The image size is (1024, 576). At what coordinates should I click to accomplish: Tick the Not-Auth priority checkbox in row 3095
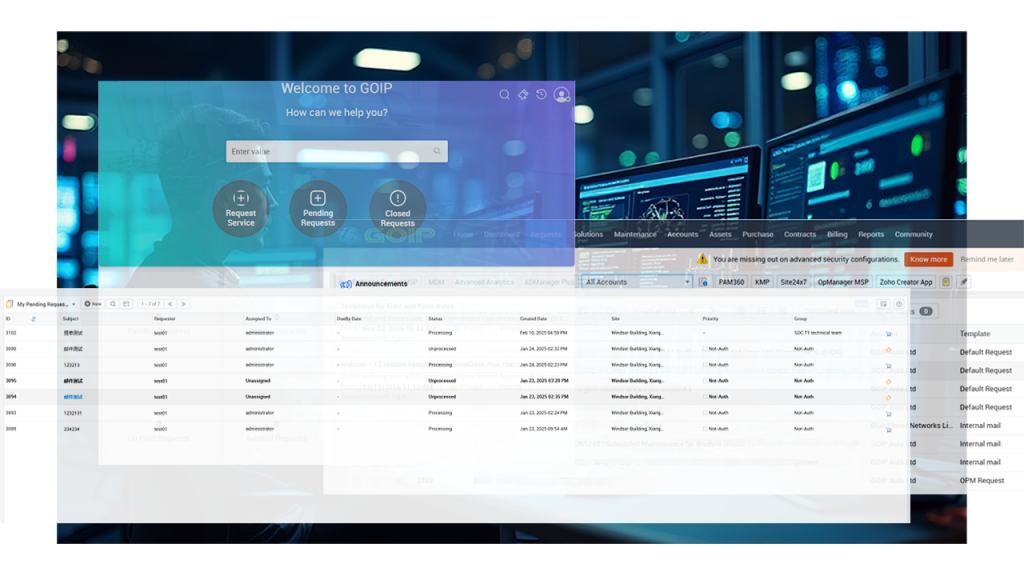[705, 381]
